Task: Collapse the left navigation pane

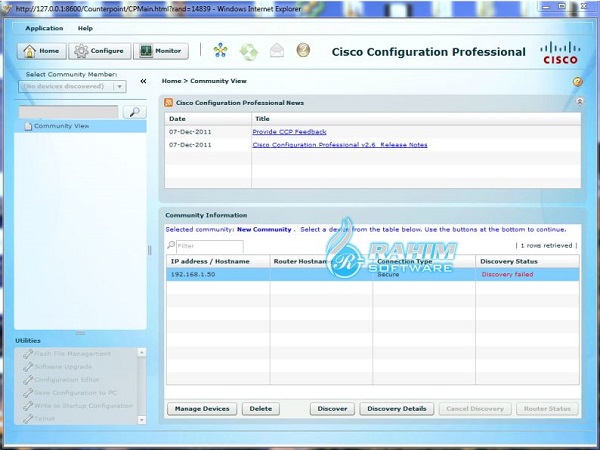Action: pyautogui.click(x=143, y=81)
